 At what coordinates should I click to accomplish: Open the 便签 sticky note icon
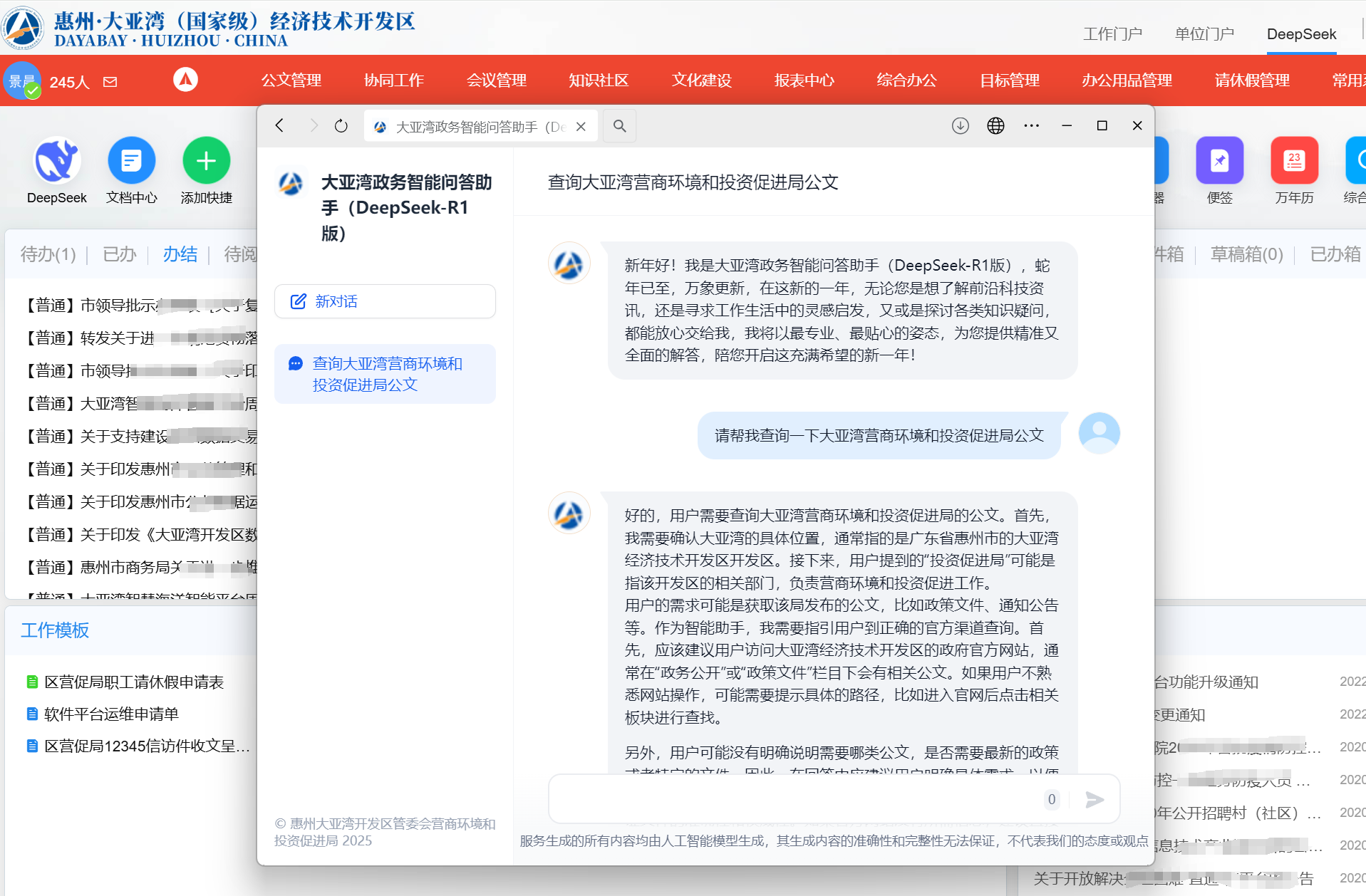coord(1219,161)
